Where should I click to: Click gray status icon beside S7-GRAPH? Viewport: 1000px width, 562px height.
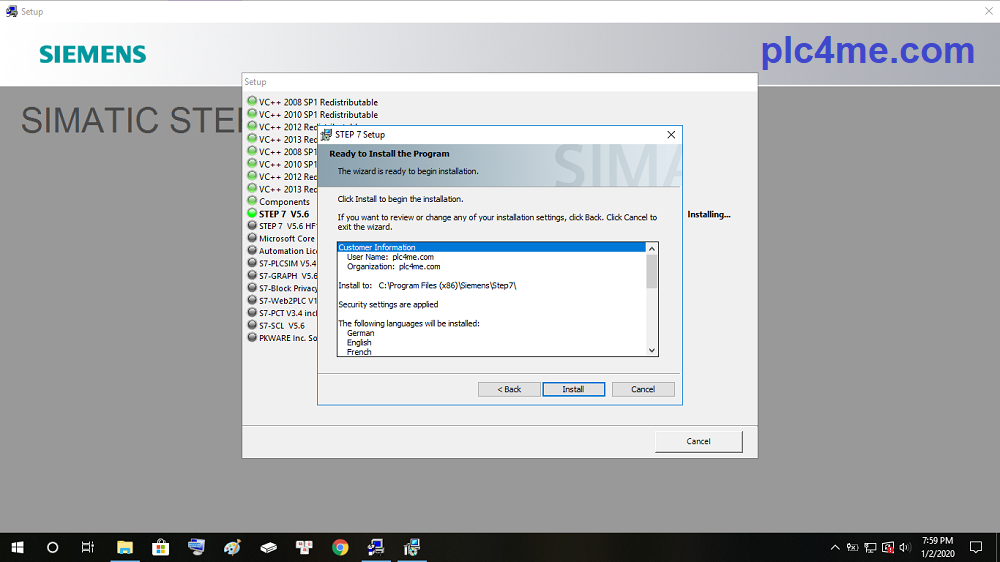[x=252, y=275]
